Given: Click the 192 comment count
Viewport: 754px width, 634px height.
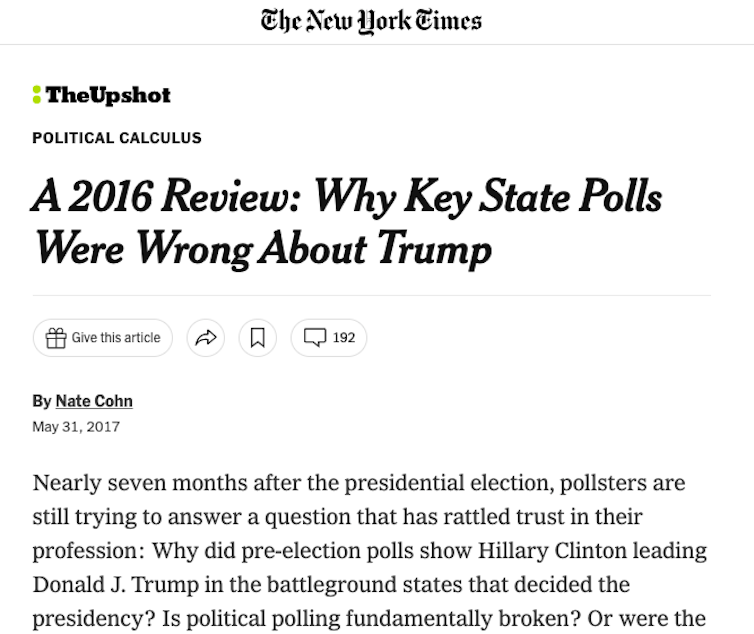Looking at the screenshot, I should pos(344,338).
